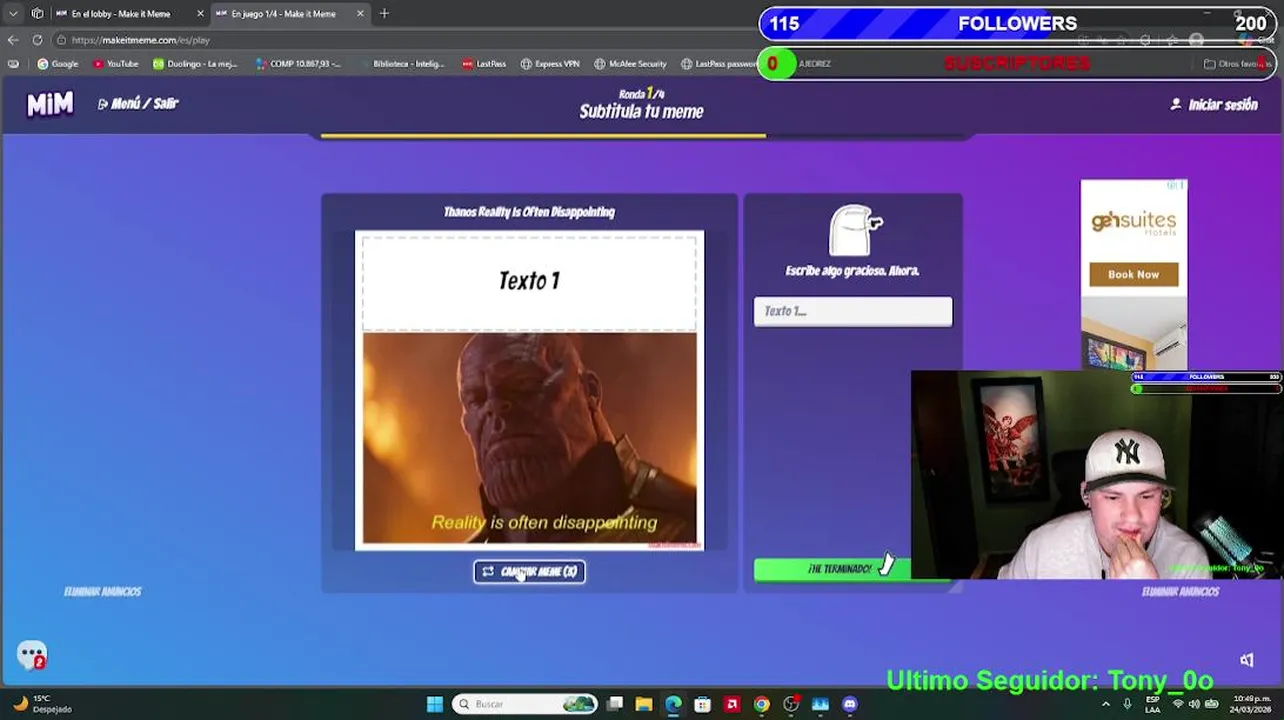Switch to 'En juego 1/4 - Make it Meme' tab
Screen dimensions: 1284x720
click(283, 14)
